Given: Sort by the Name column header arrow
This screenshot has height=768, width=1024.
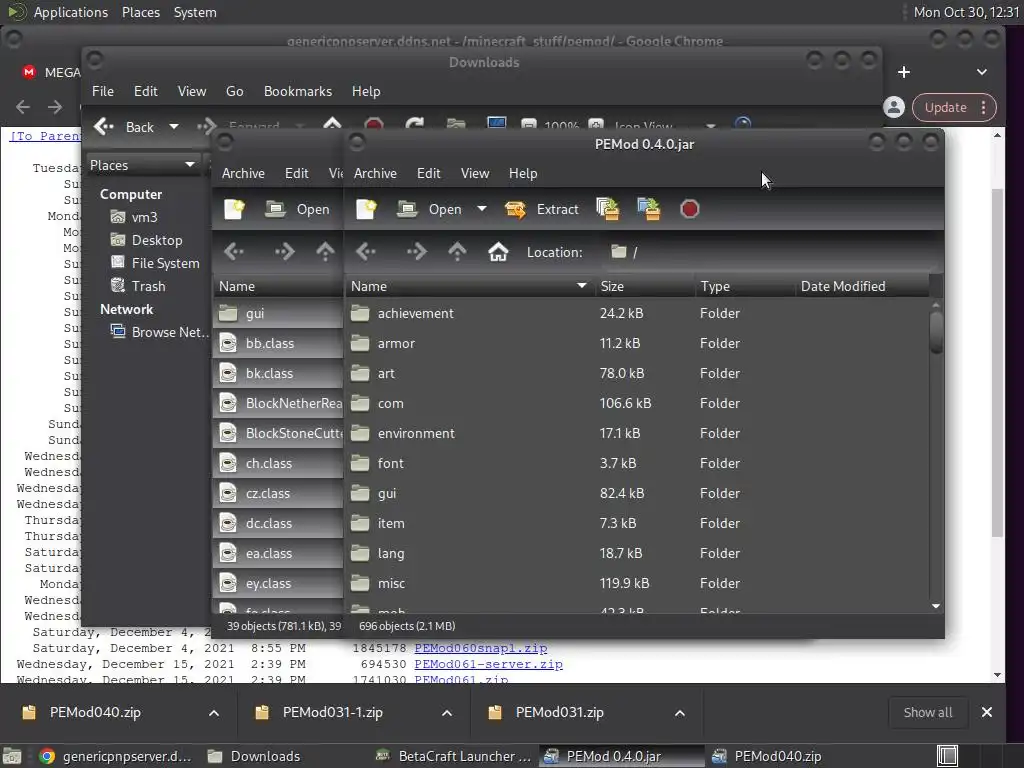Looking at the screenshot, I should 581,286.
